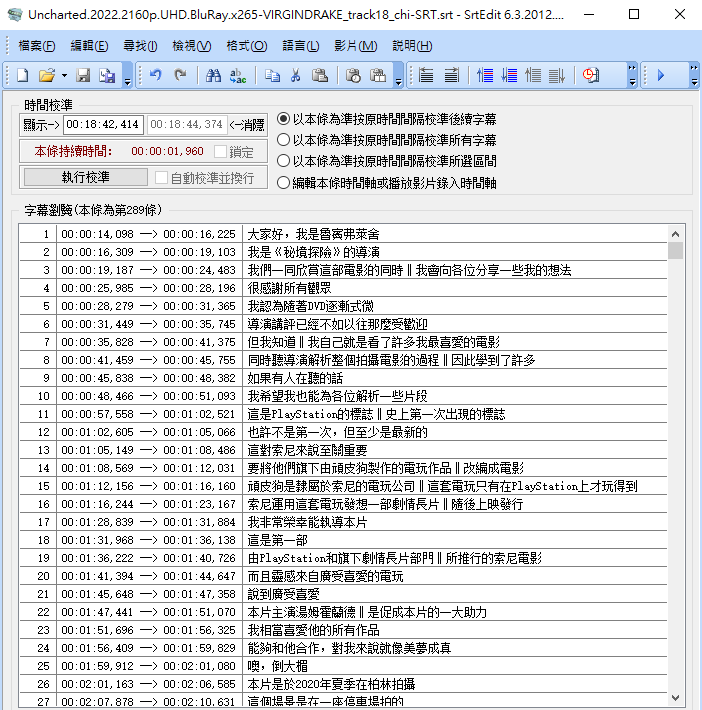Select row 13 這對索尼來說至關重要
The image size is (702, 710).
(343, 450)
